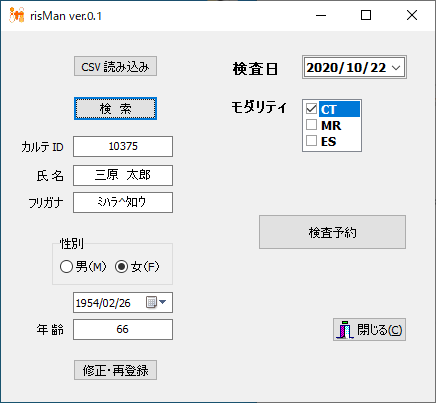Select the 女(F) radio button
The width and height of the screenshot is (436, 403).
pyautogui.click(x=121, y=266)
